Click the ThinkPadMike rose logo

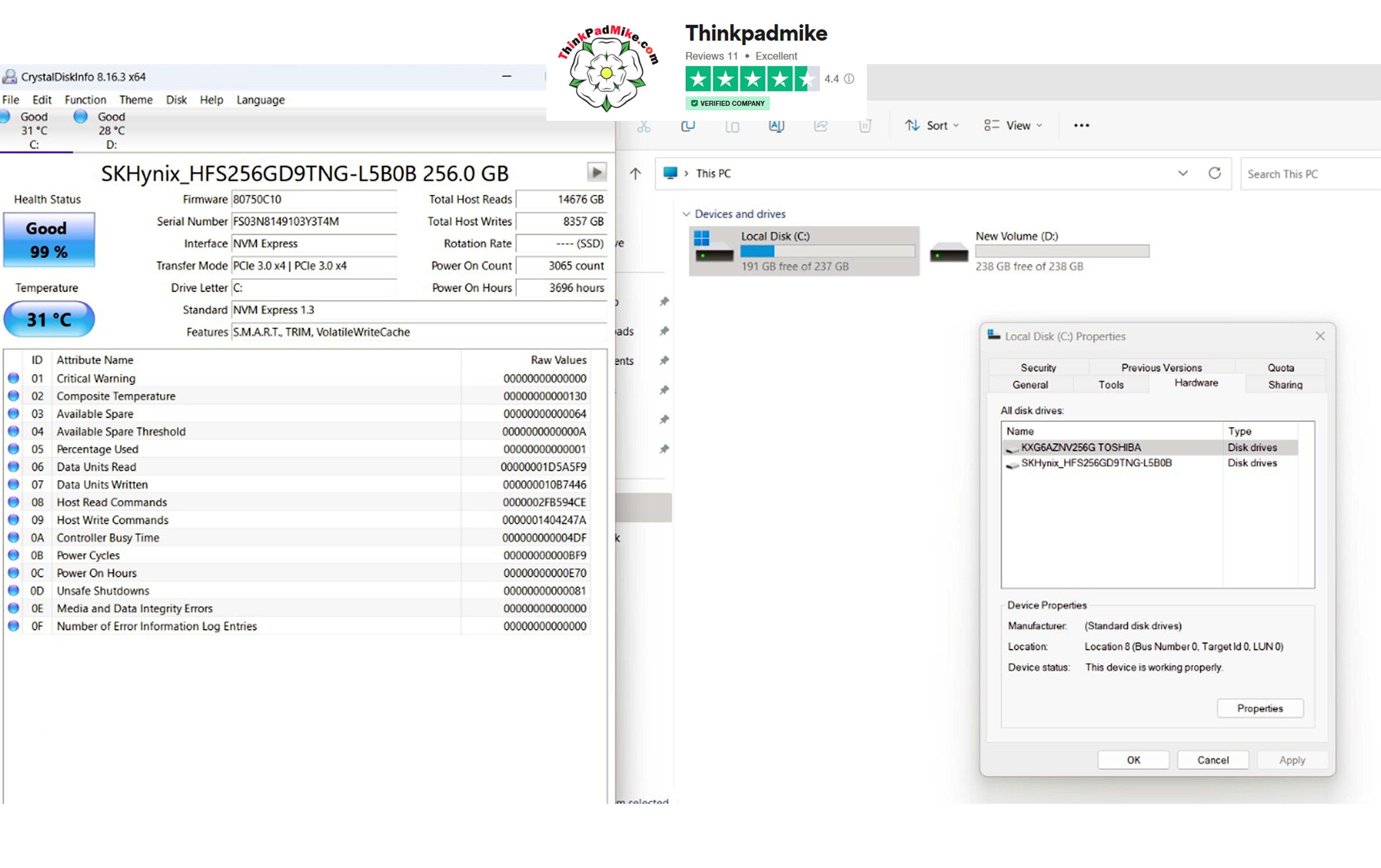pos(607,68)
